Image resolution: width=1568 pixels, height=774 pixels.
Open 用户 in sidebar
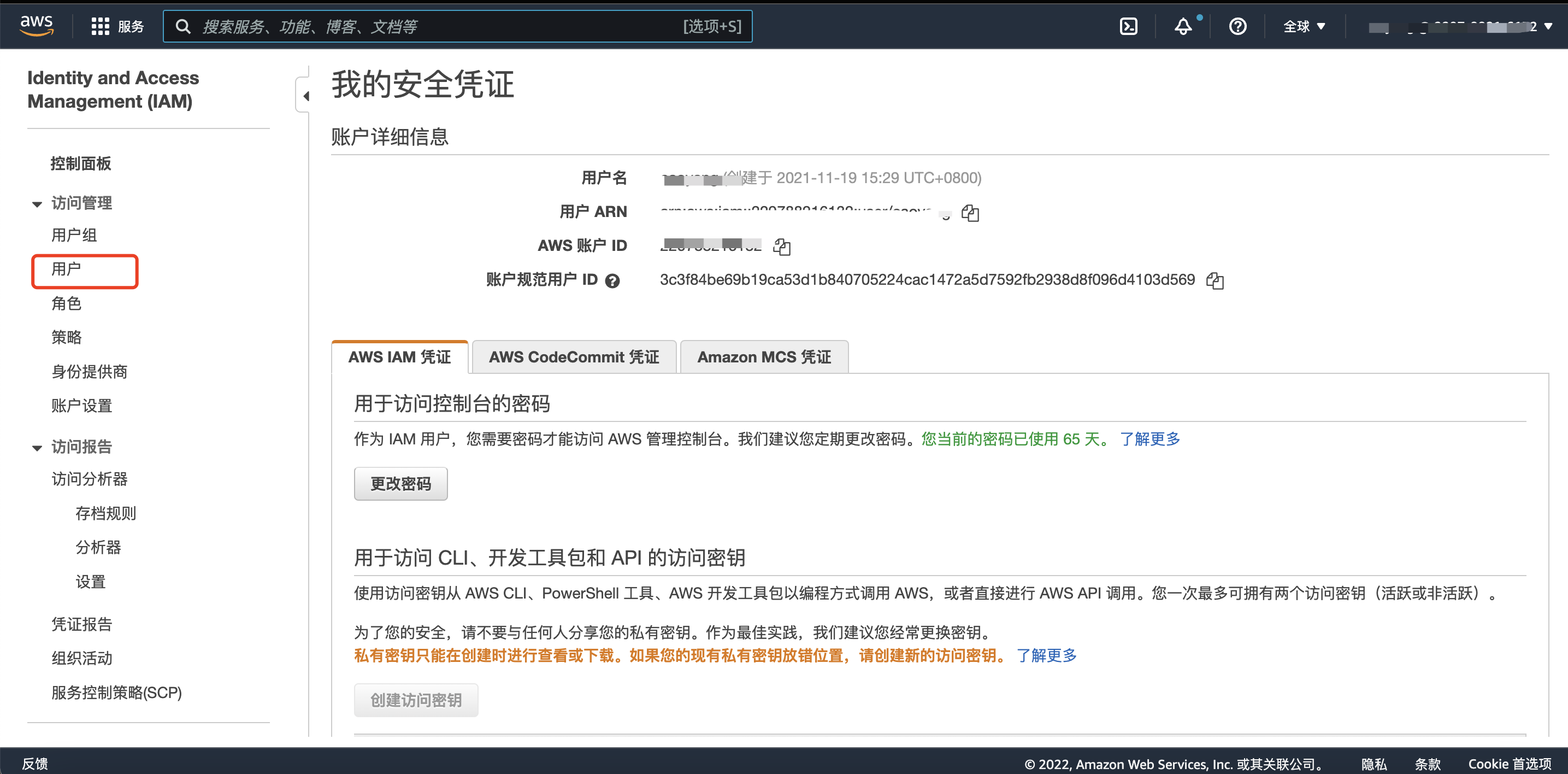coord(66,268)
